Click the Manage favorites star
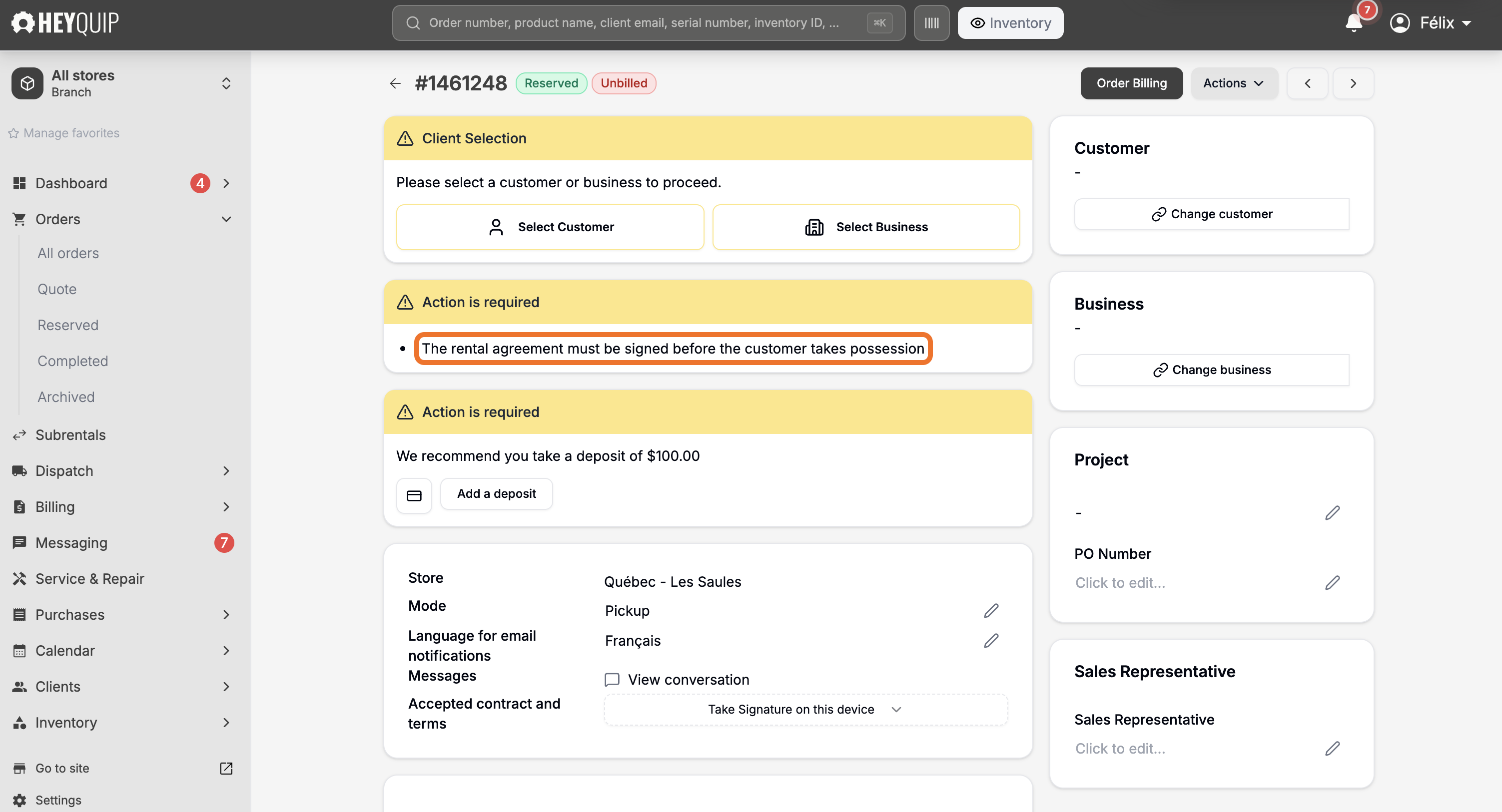The image size is (1502, 812). [x=13, y=133]
